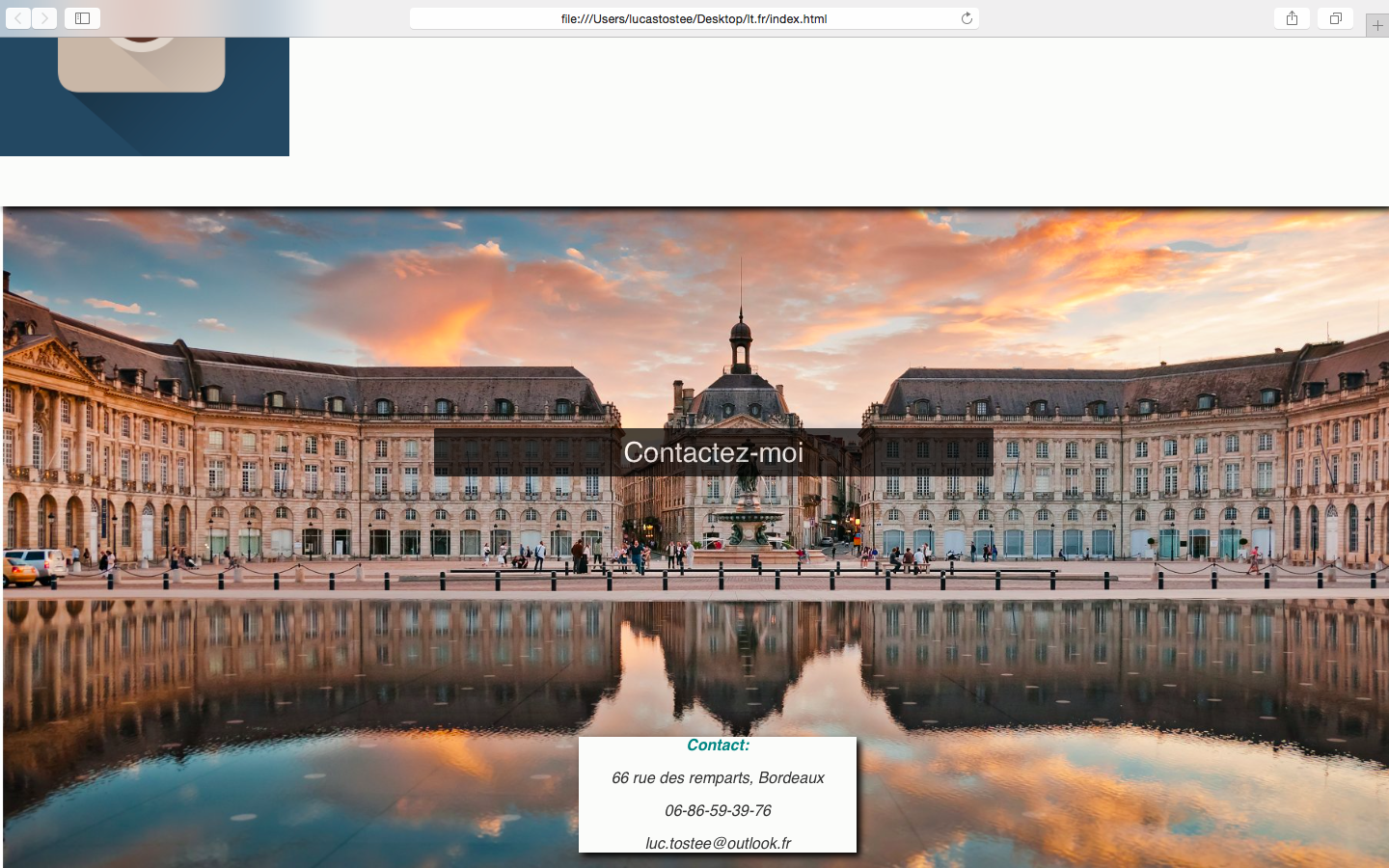The height and width of the screenshot is (868, 1389).
Task: Open a new tab with plus button
Action: click(x=1377, y=26)
